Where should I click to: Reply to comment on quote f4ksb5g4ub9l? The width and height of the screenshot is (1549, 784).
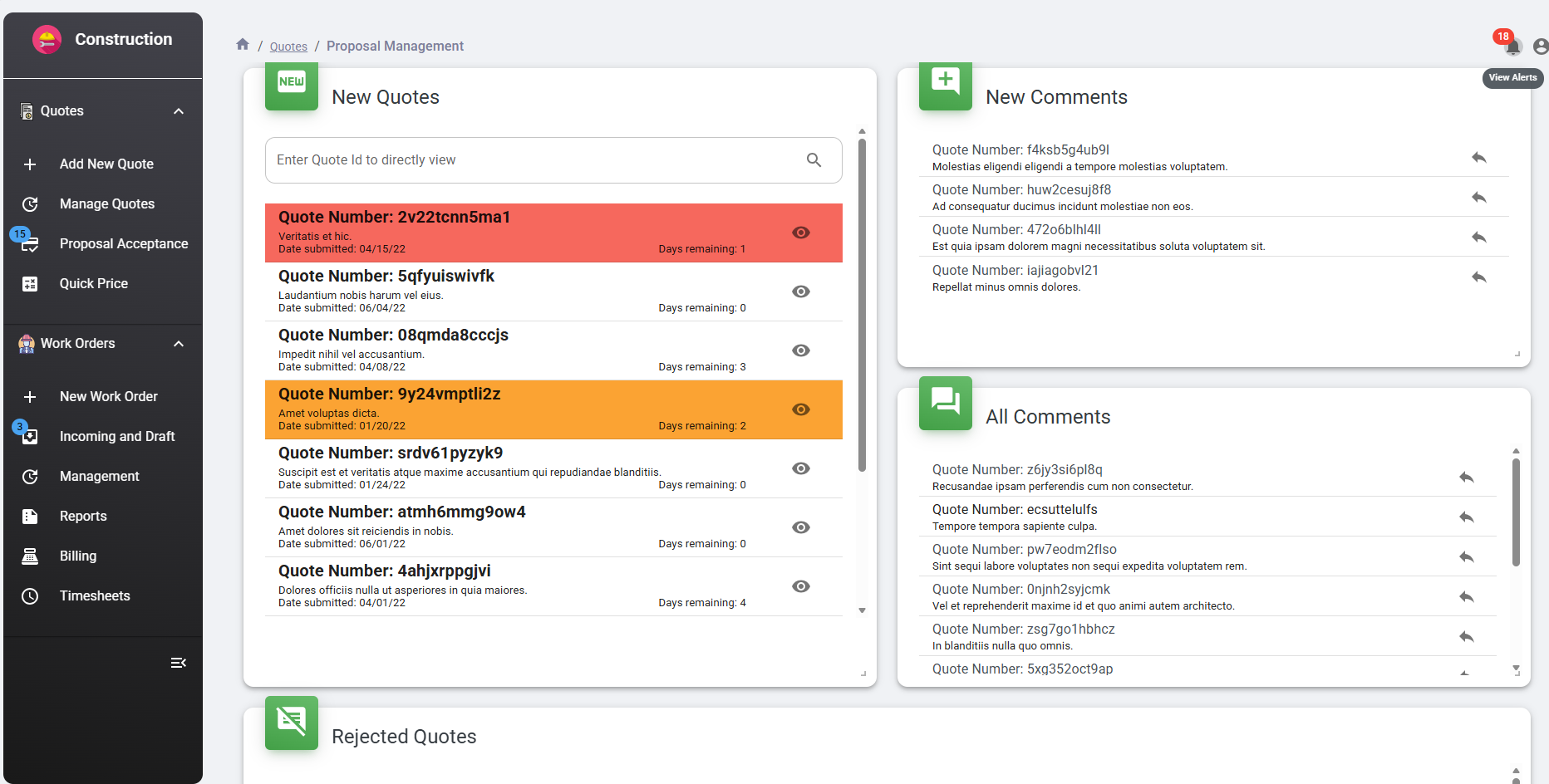1478,158
